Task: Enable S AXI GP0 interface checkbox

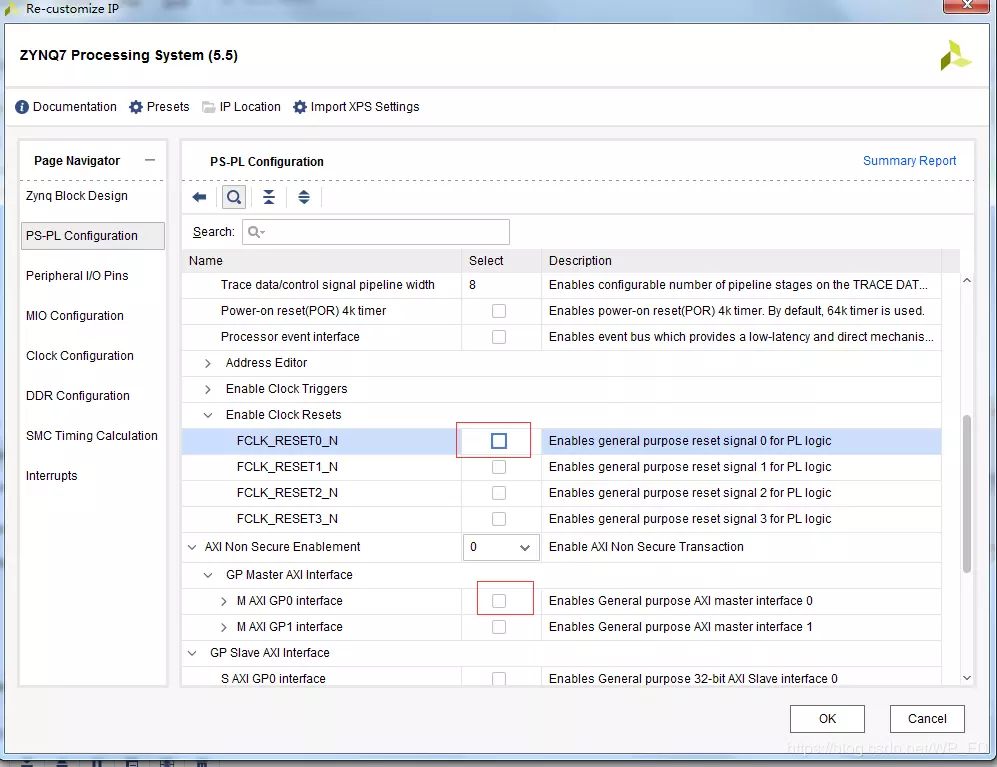Action: point(499,679)
